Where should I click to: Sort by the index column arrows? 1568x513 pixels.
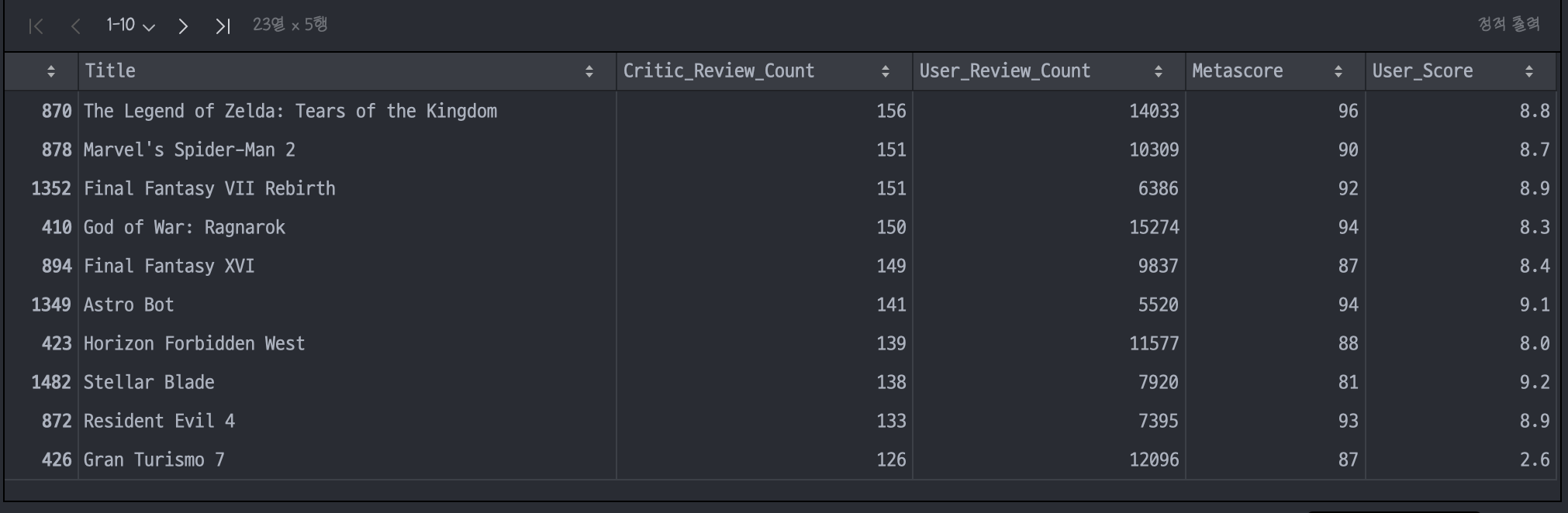[51, 71]
